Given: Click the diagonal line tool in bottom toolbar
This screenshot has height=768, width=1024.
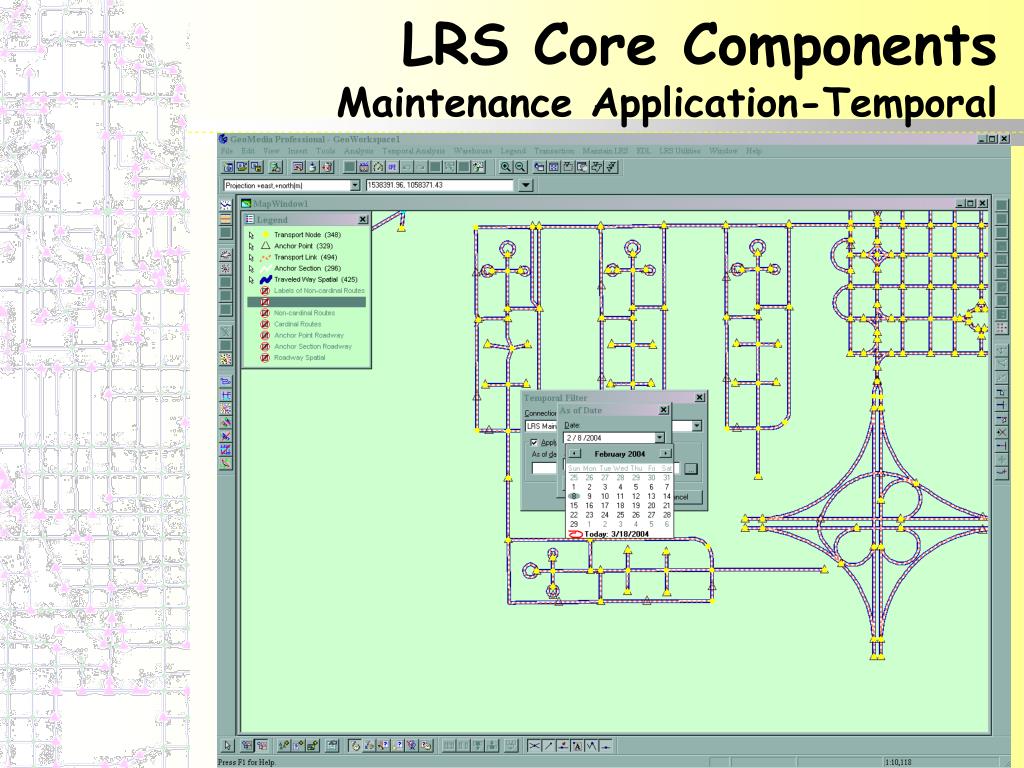Looking at the screenshot, I should pos(548,745).
